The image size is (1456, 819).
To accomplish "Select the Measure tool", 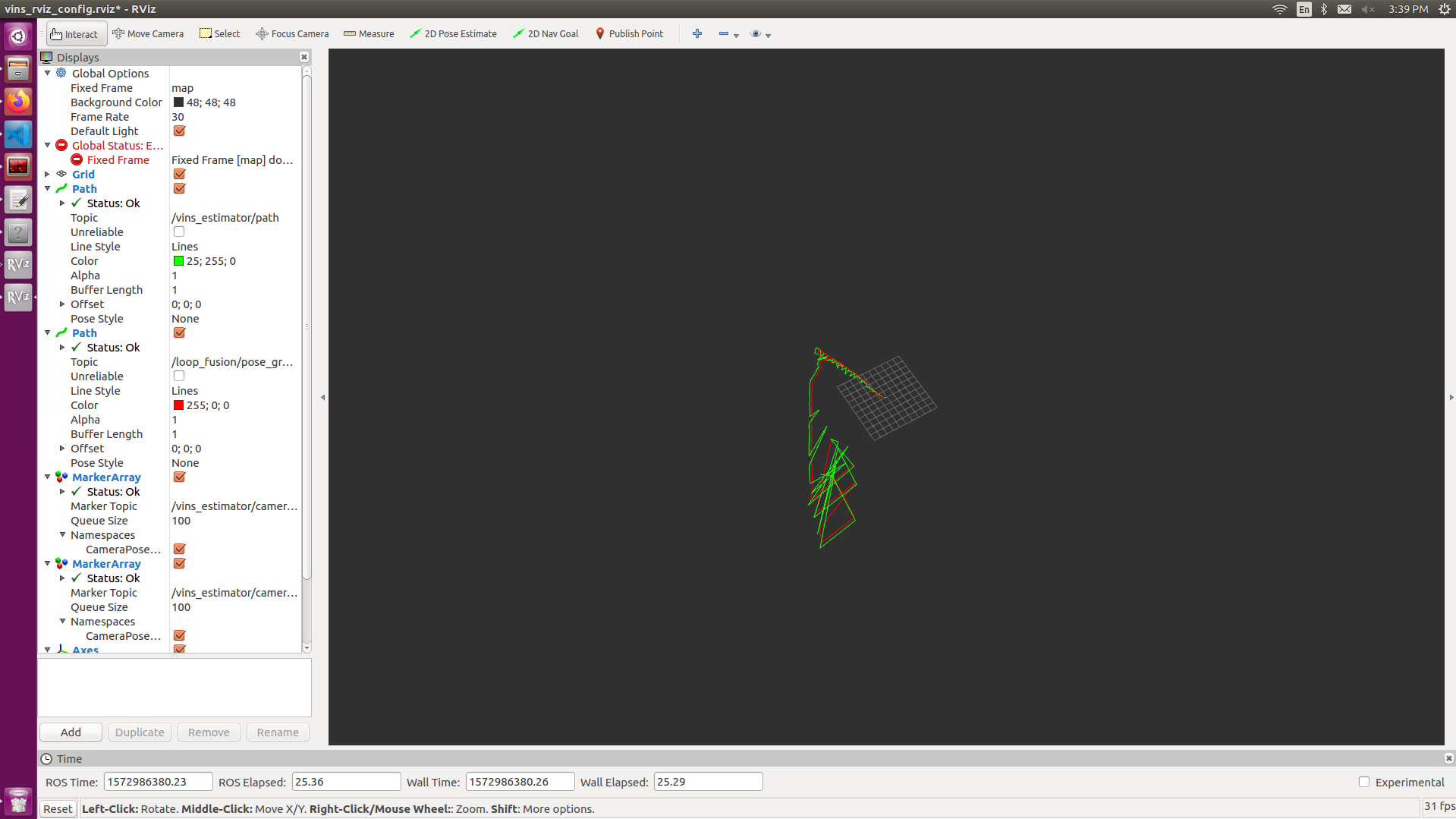I will click(x=369, y=33).
